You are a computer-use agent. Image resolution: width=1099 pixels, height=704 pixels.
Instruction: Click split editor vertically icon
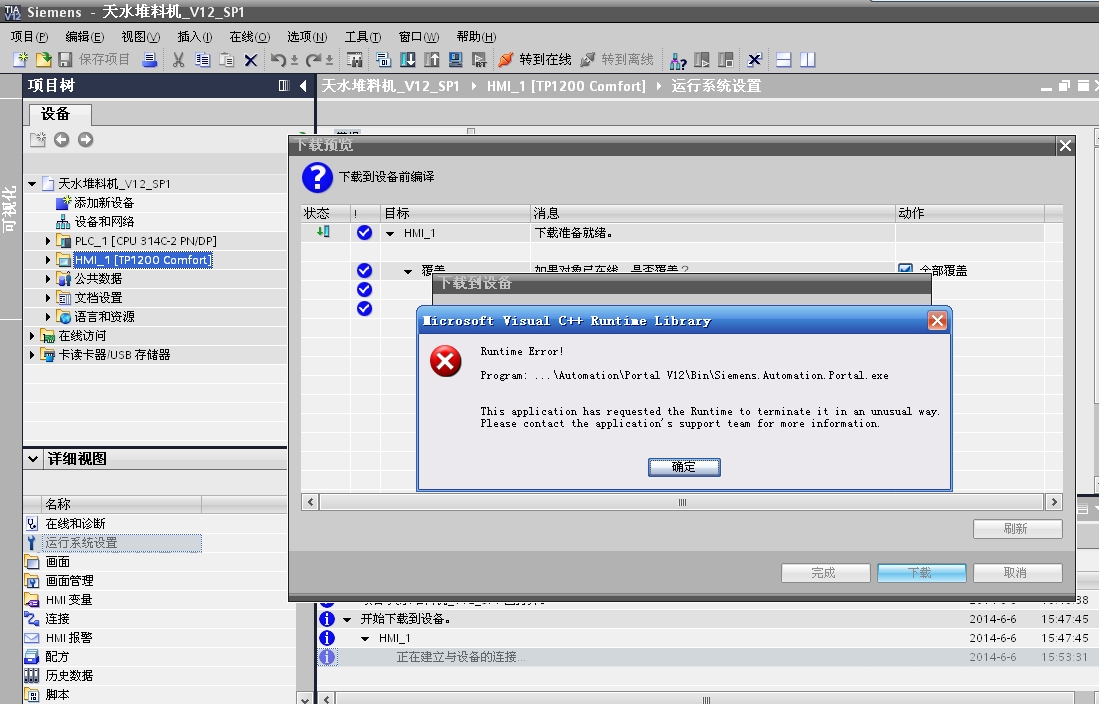tap(807, 60)
